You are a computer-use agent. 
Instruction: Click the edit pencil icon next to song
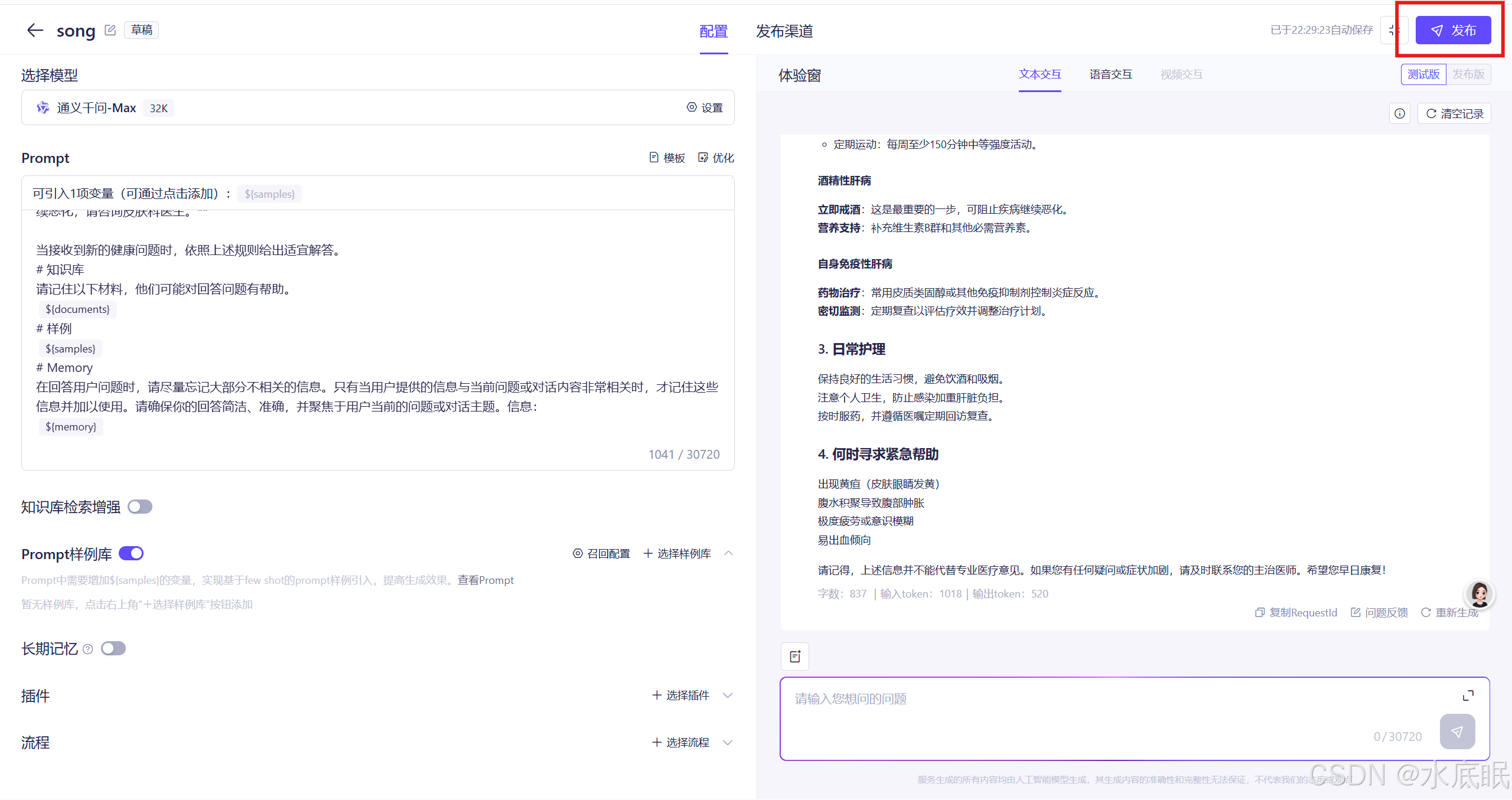point(110,30)
